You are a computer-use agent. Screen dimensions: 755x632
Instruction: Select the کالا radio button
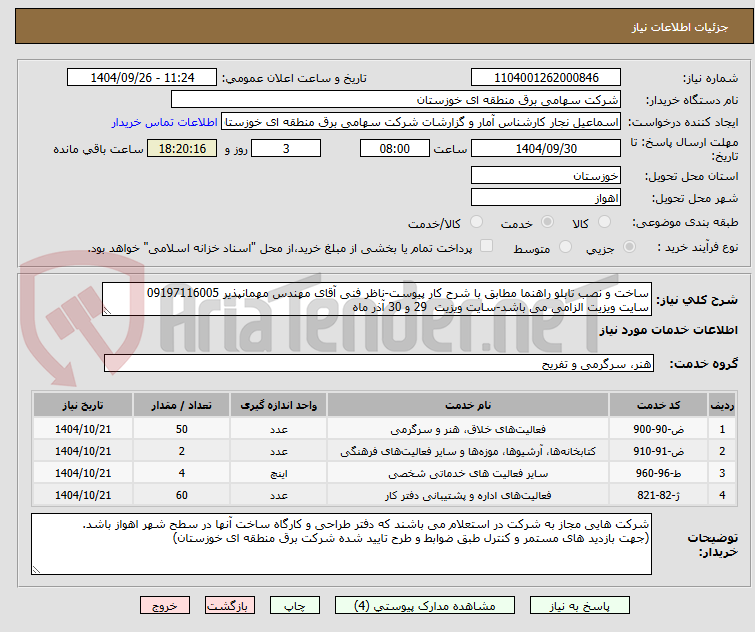click(604, 222)
